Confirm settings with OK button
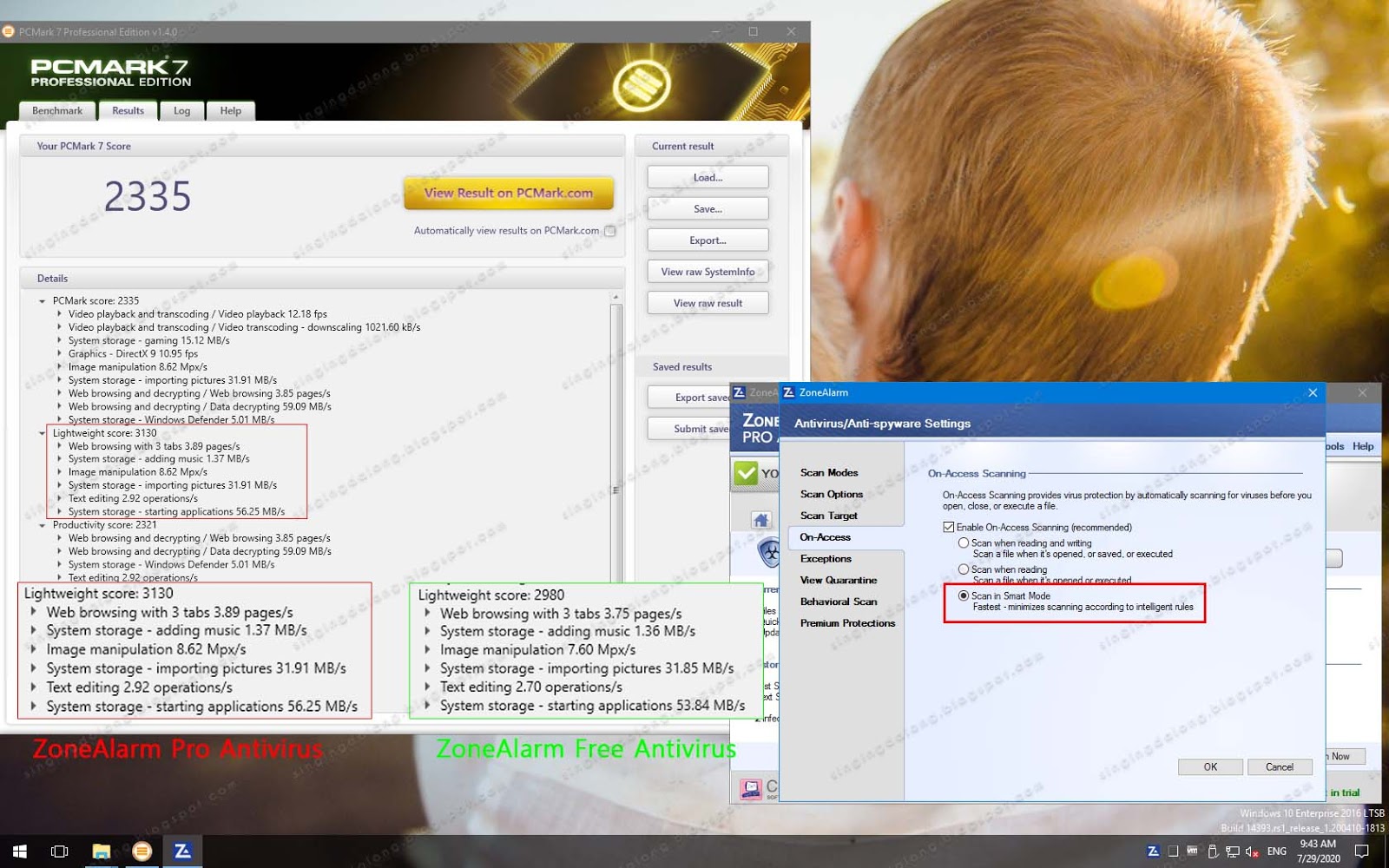 [x=1210, y=767]
